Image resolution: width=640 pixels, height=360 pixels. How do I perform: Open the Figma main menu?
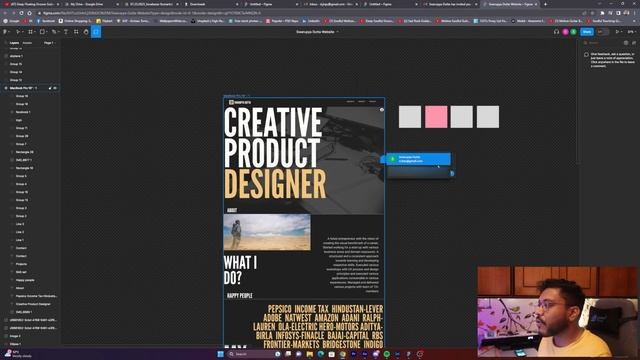5,32
